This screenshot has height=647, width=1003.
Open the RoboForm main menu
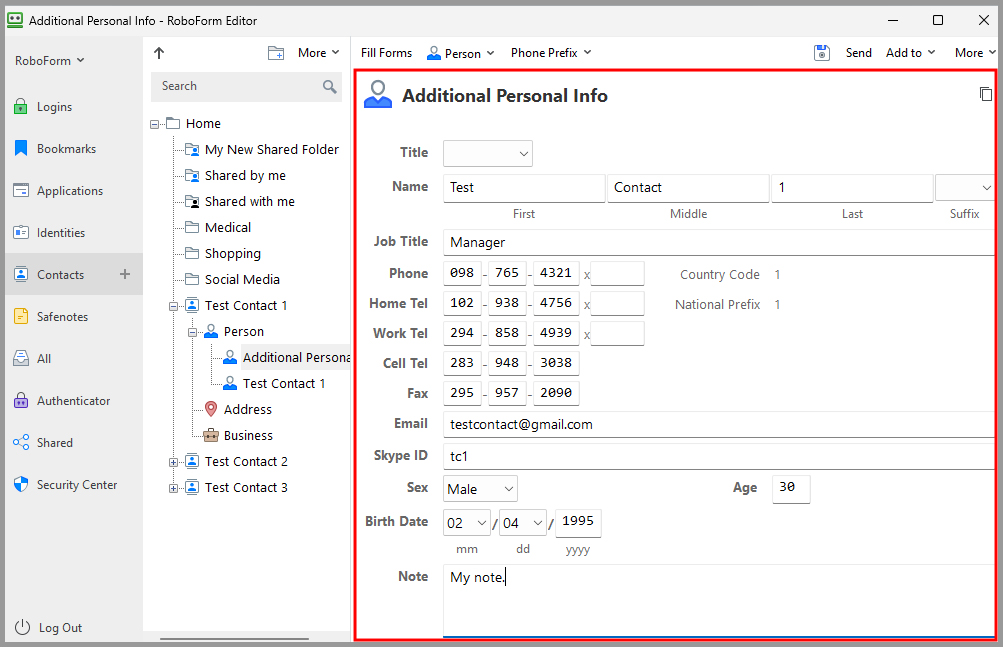point(49,61)
